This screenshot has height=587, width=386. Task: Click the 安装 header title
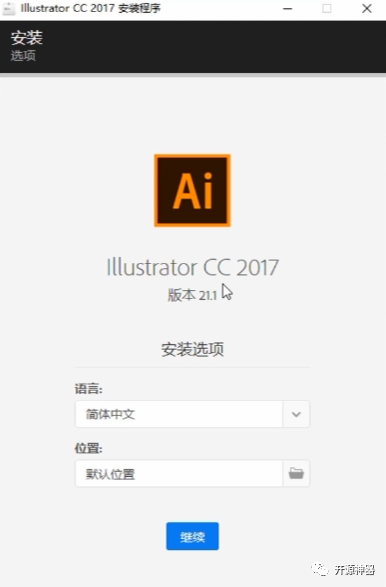27,38
